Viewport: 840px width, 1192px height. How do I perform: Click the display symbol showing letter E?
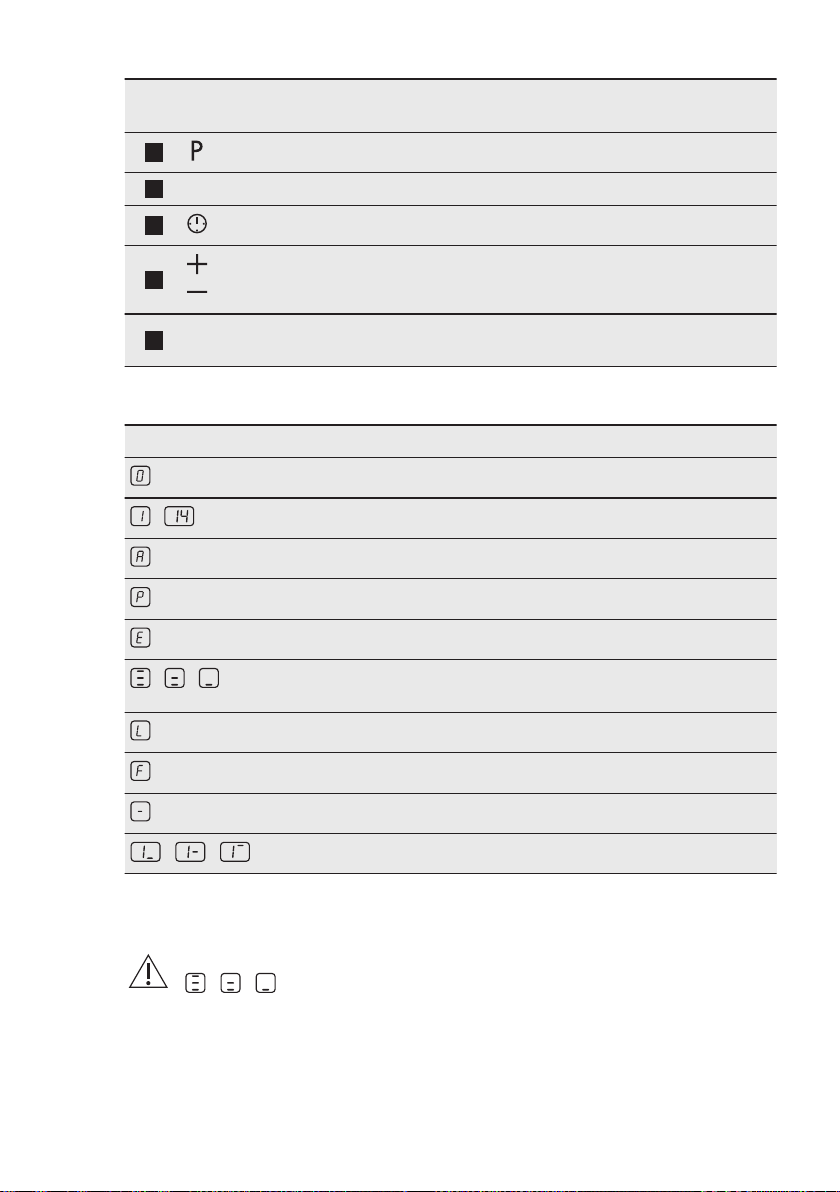click(141, 638)
